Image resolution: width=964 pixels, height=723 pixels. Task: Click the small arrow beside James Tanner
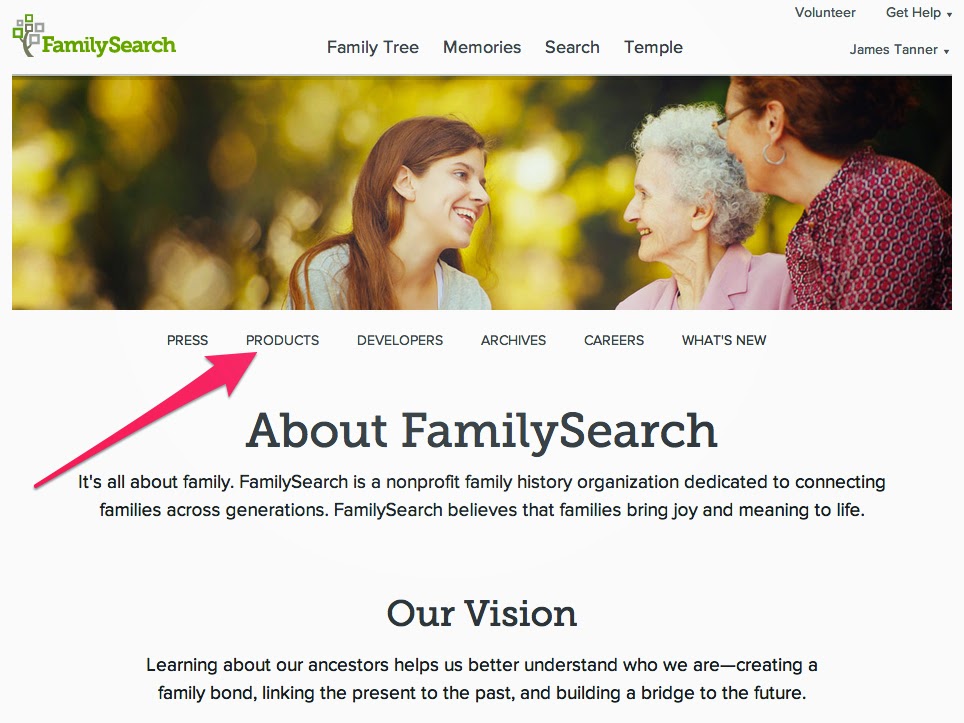(x=946, y=52)
